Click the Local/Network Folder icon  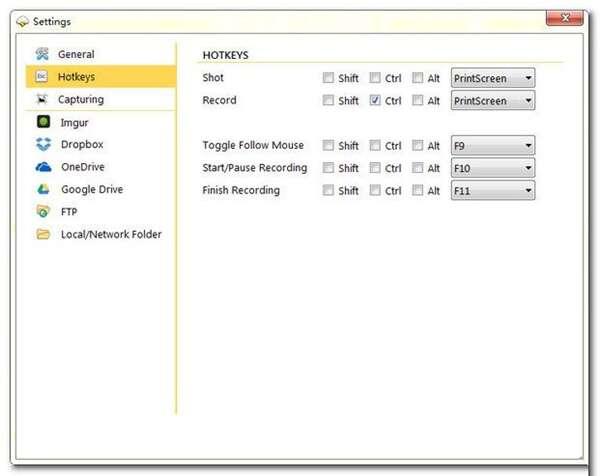pos(43,235)
